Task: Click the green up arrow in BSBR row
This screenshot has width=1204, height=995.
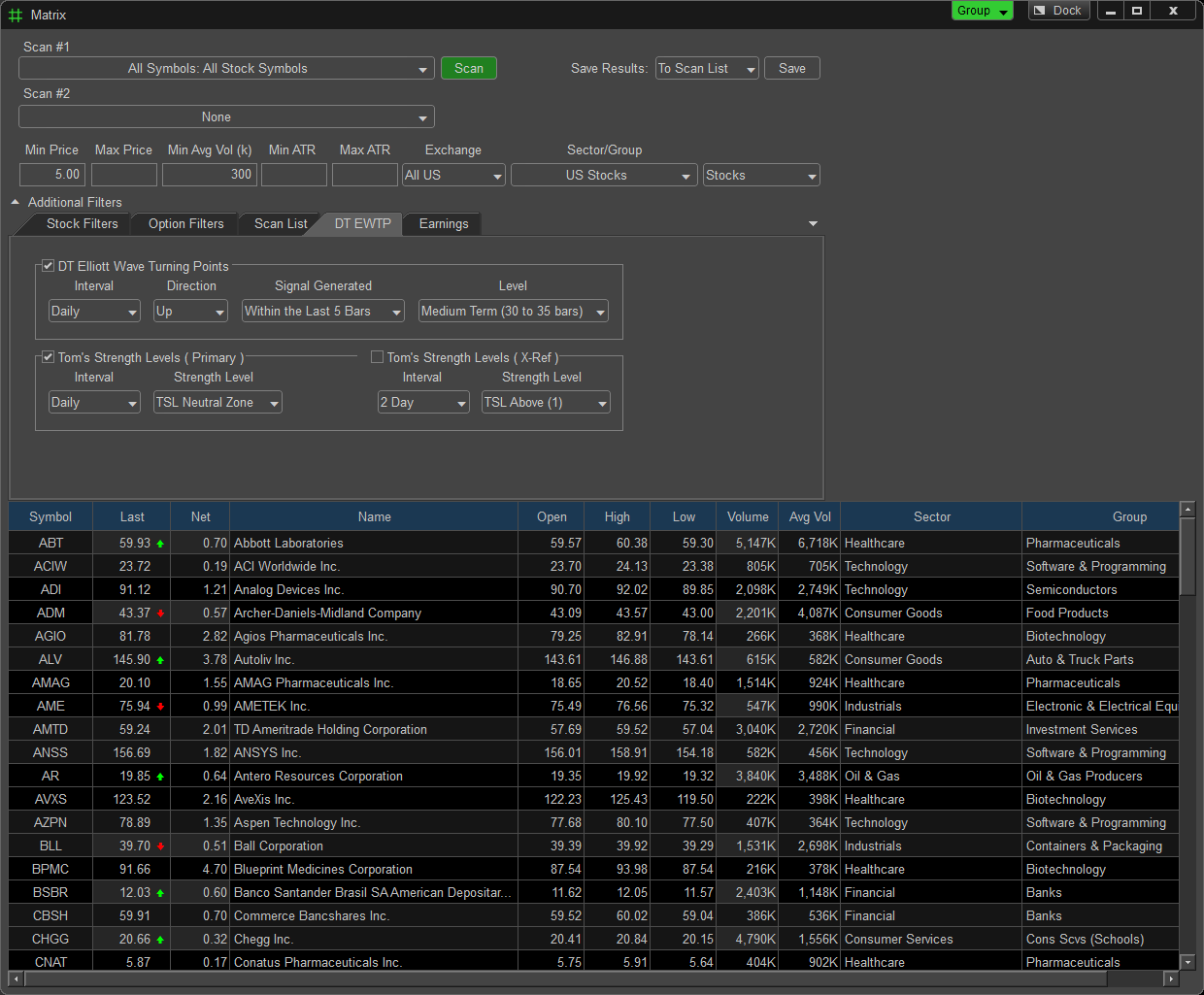Action: coord(160,893)
